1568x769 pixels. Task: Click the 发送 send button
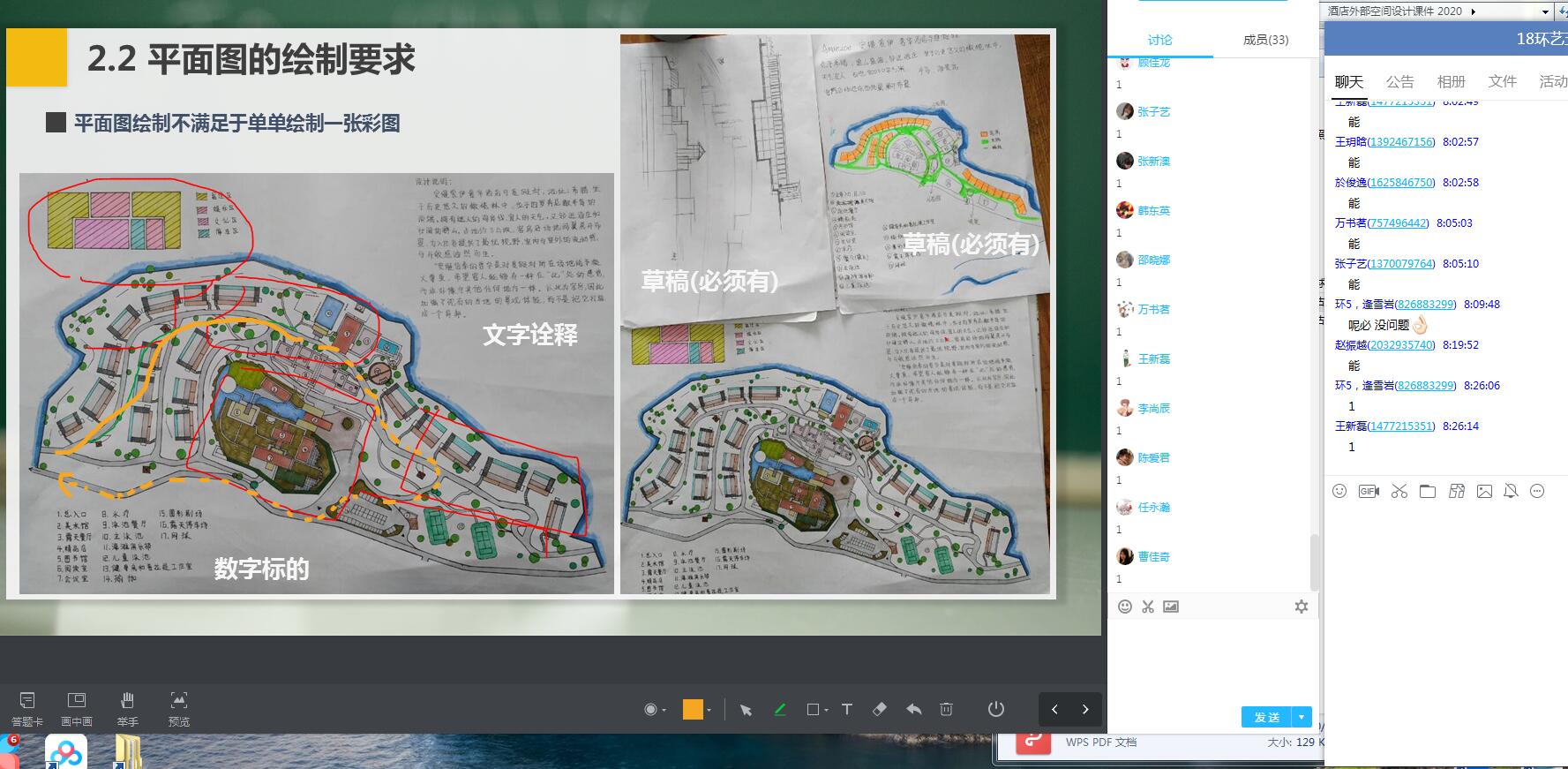tap(1267, 717)
